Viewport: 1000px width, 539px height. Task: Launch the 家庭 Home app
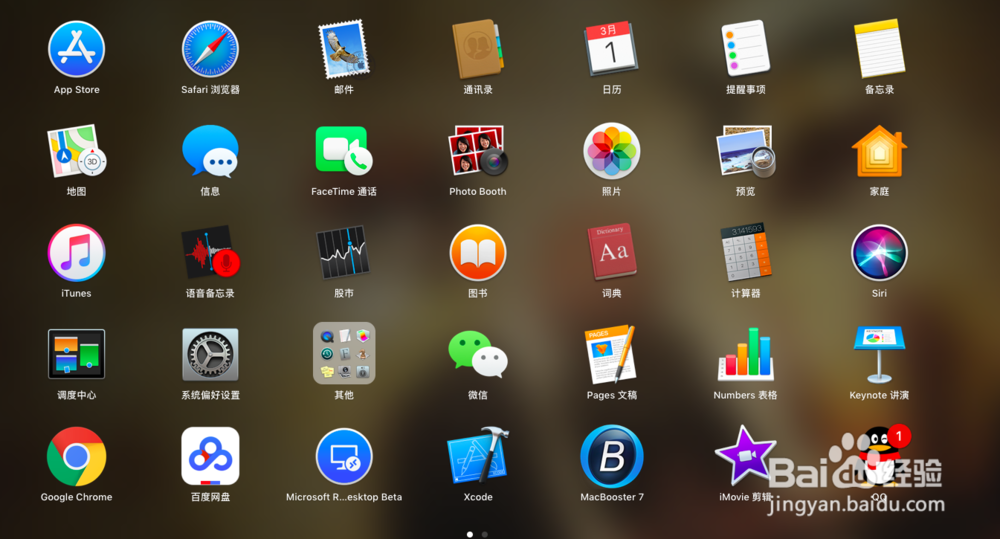pos(879,152)
